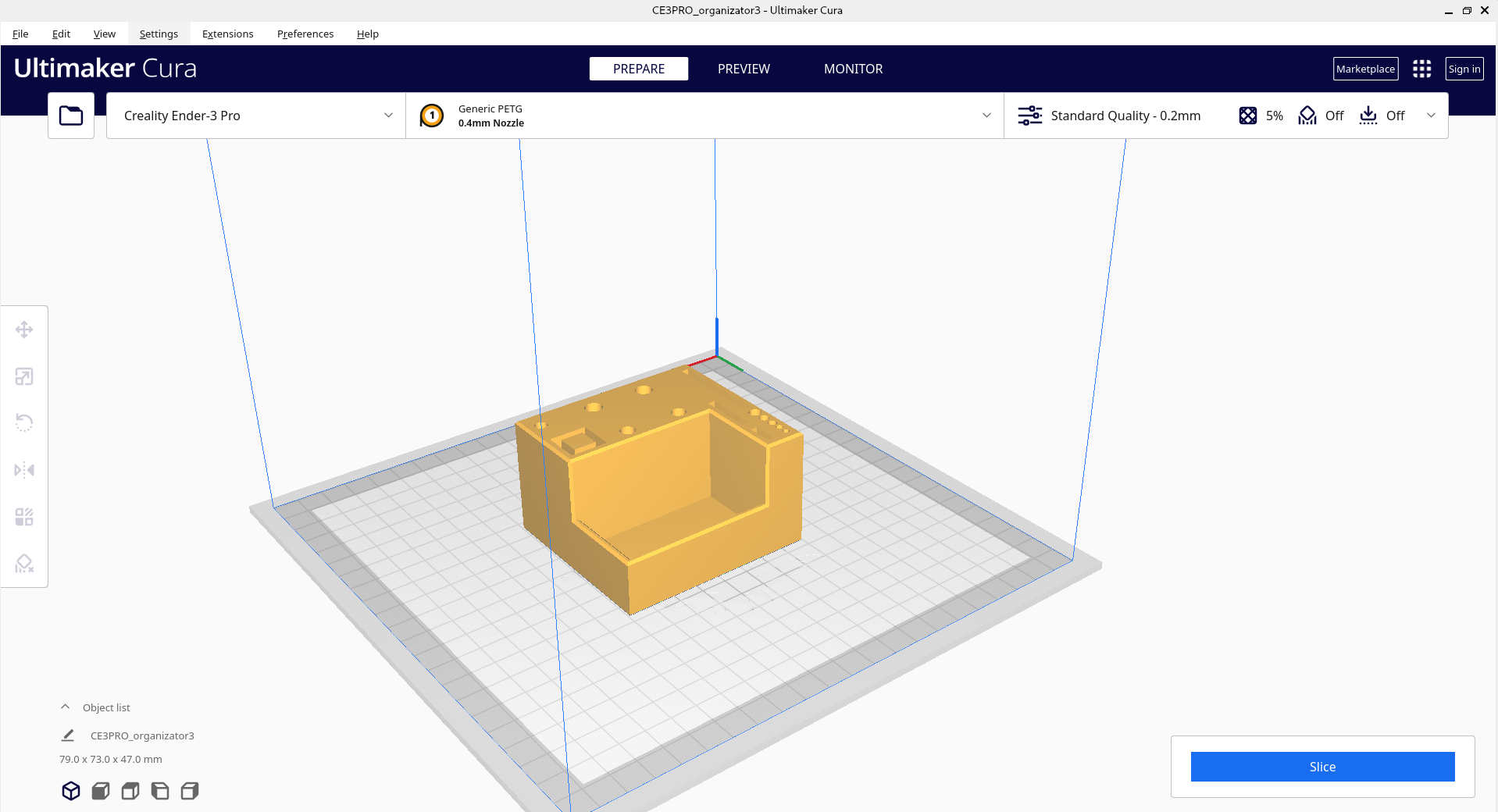Click the Sign in button
Screen dimensions: 1498x812
[x=1464, y=69]
